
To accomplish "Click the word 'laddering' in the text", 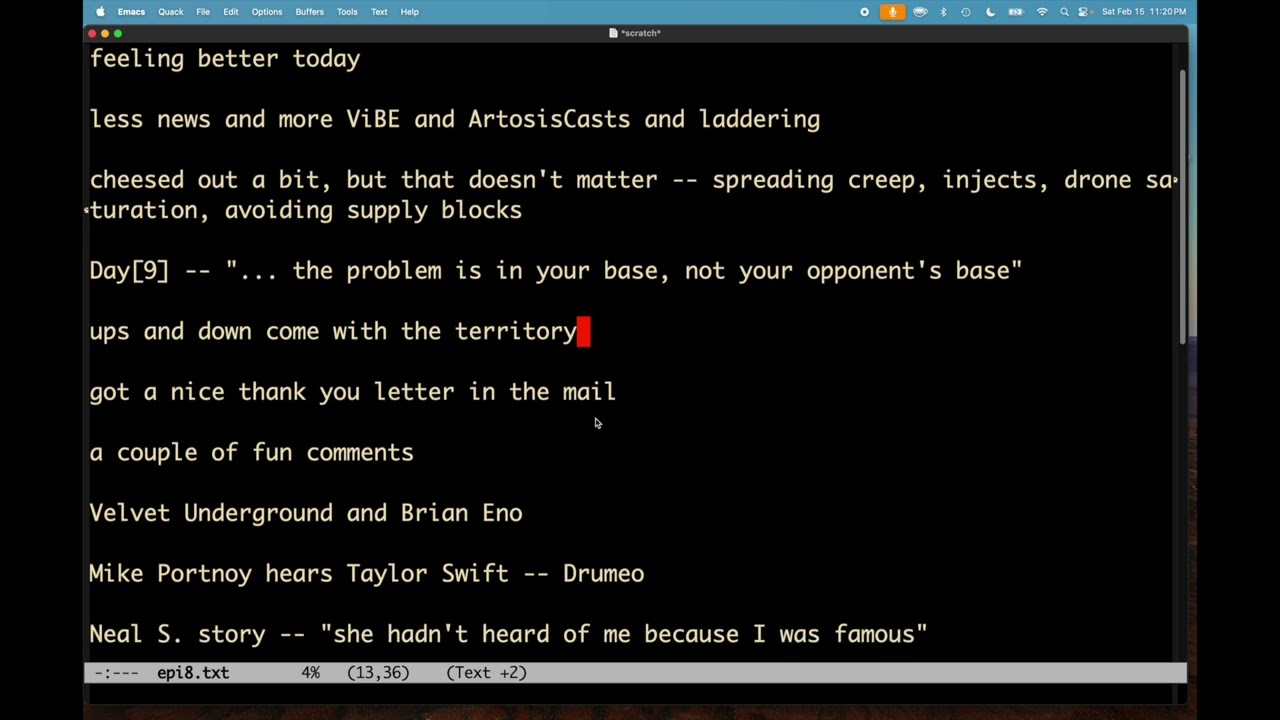I will (x=759, y=120).
